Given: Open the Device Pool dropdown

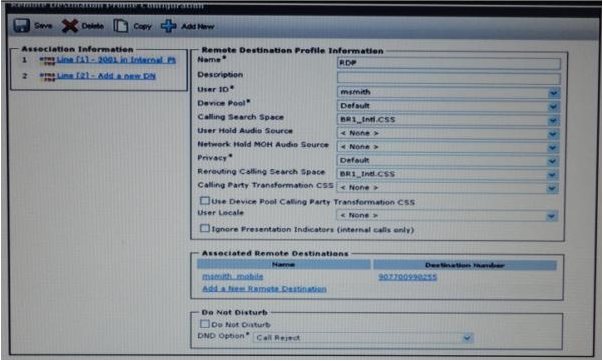Looking at the screenshot, I should [x=448, y=106].
